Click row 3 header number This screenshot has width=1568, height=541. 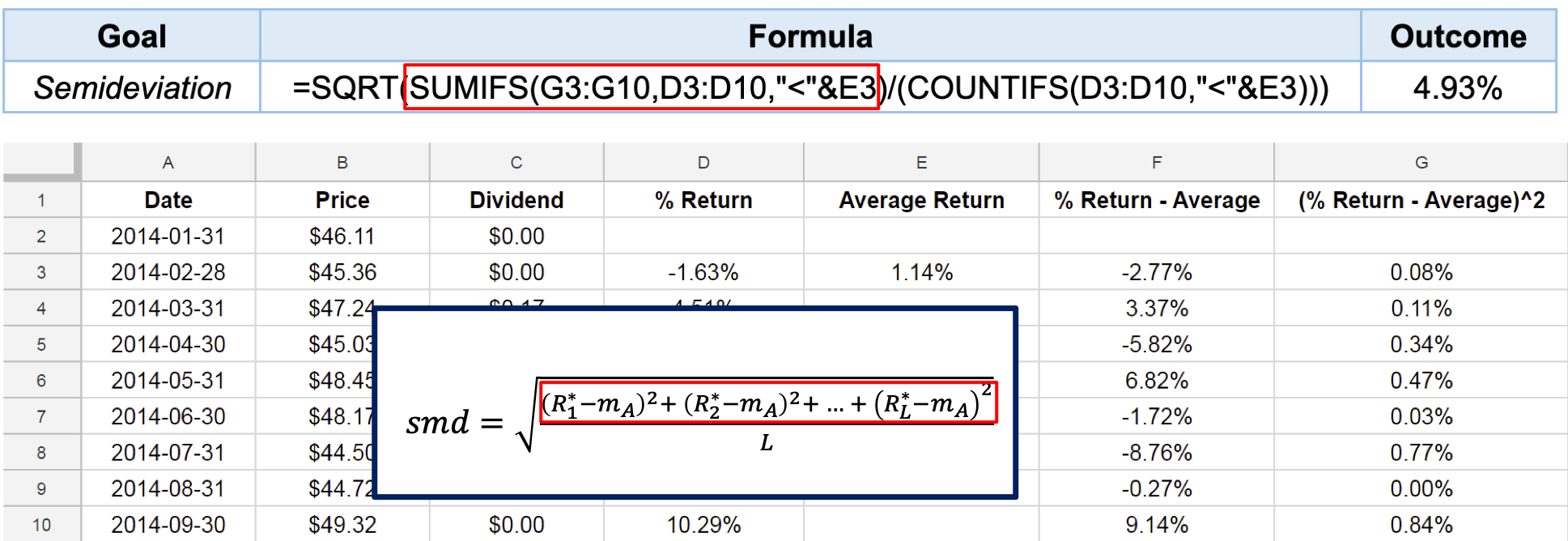coord(41,273)
